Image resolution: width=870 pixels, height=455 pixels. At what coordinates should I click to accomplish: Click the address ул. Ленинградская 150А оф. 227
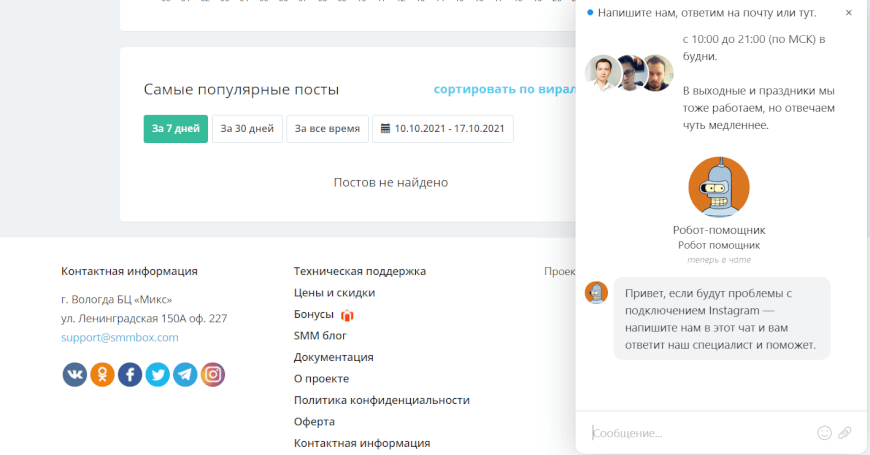tap(144, 318)
